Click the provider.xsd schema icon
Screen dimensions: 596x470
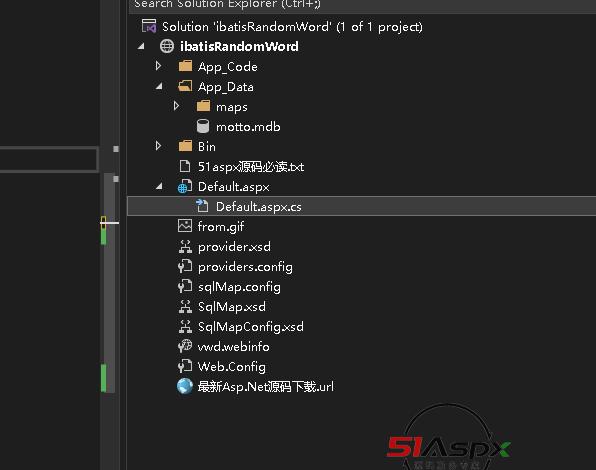[x=185, y=247]
